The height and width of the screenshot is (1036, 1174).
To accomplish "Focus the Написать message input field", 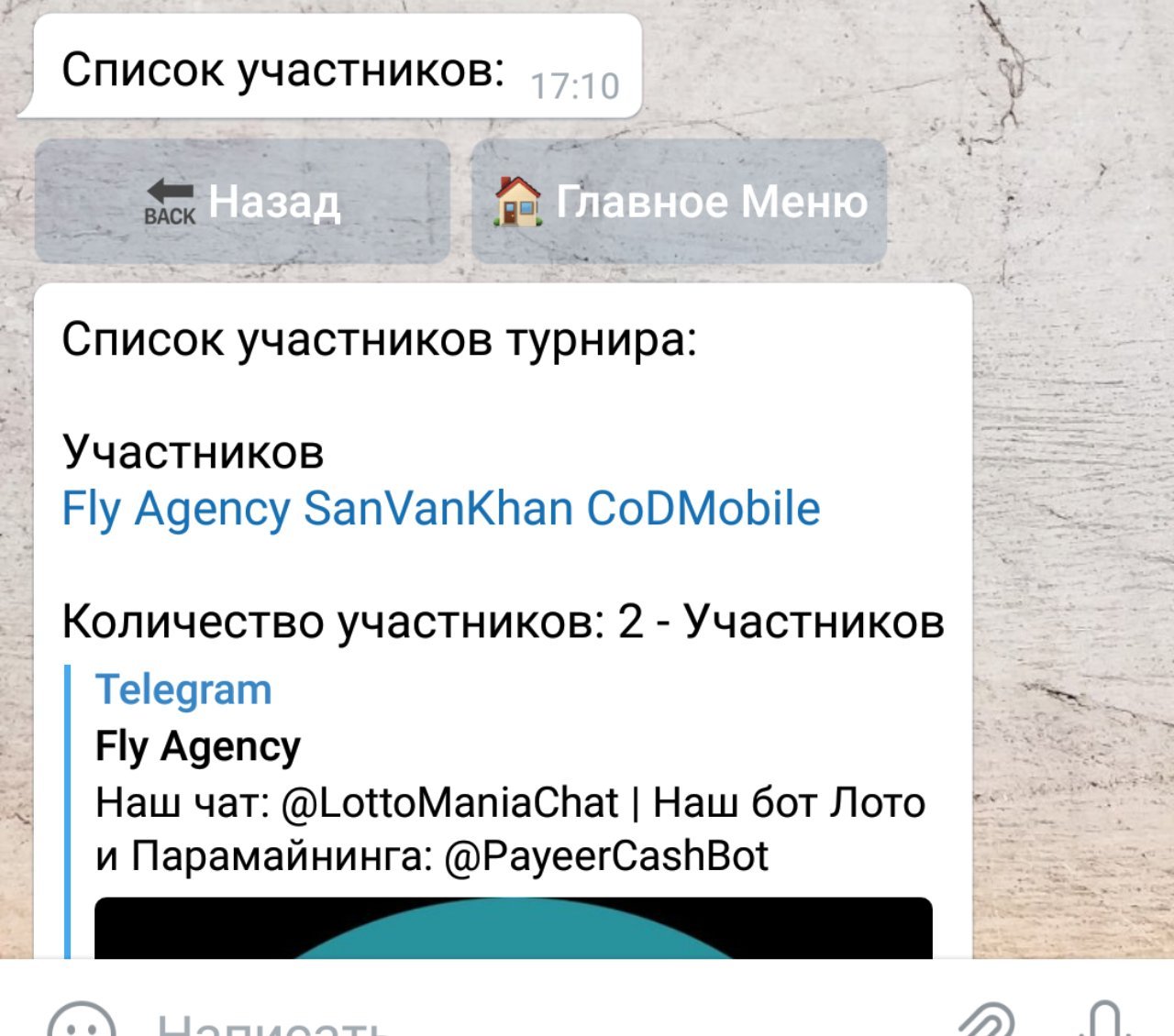I will [532, 1019].
